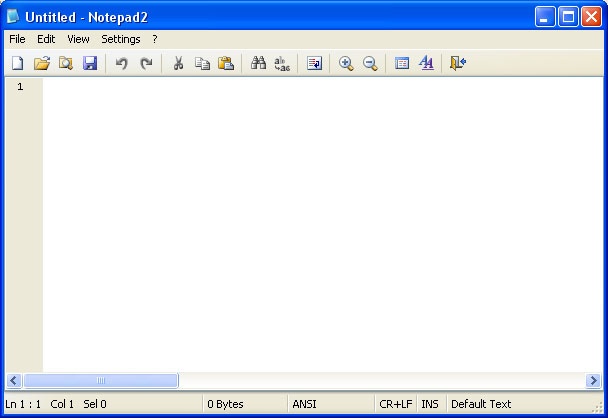Toggle the INS insert mode indicator
The width and height of the screenshot is (608, 418).
(x=430, y=404)
